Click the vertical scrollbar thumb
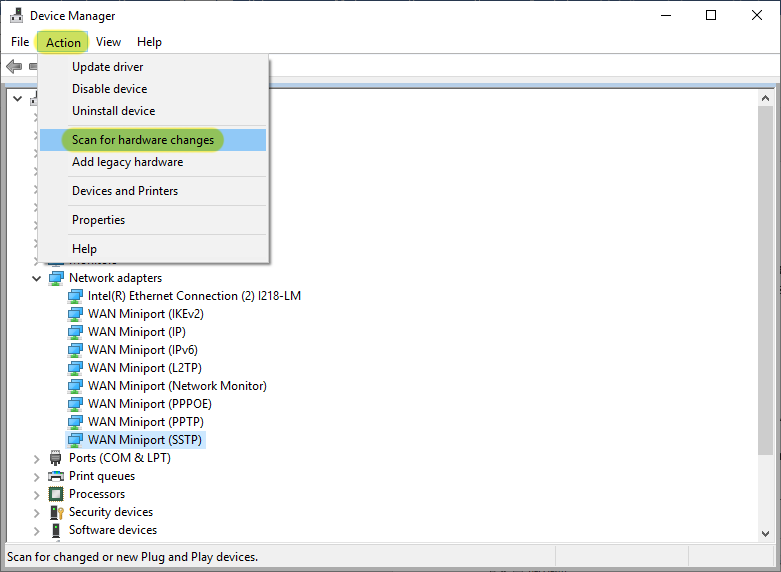Image resolution: width=781 pixels, height=572 pixels. (x=766, y=280)
